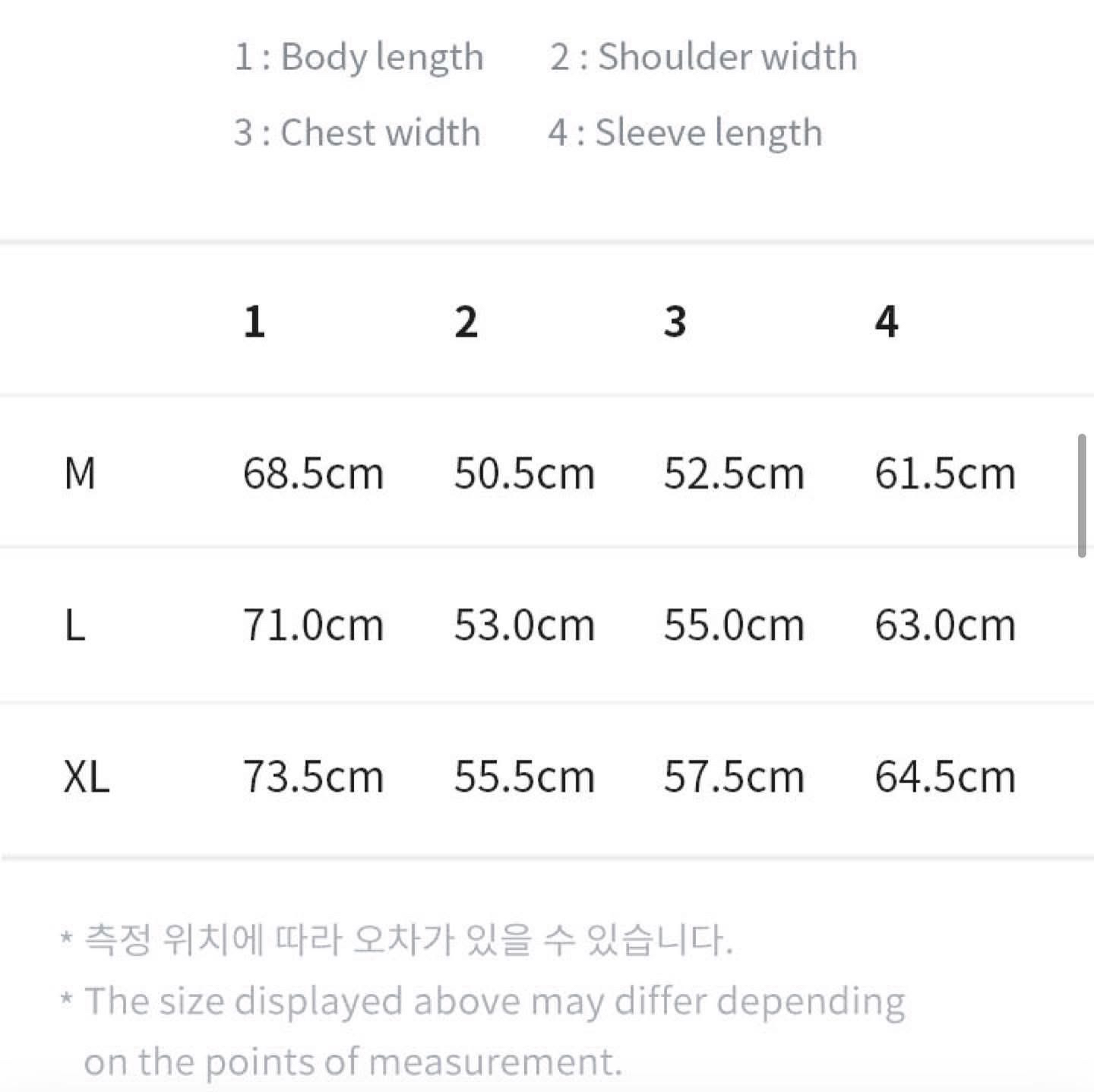1094x1092 pixels.
Task: Select column header 2 in size table
Action: pyautogui.click(x=466, y=321)
